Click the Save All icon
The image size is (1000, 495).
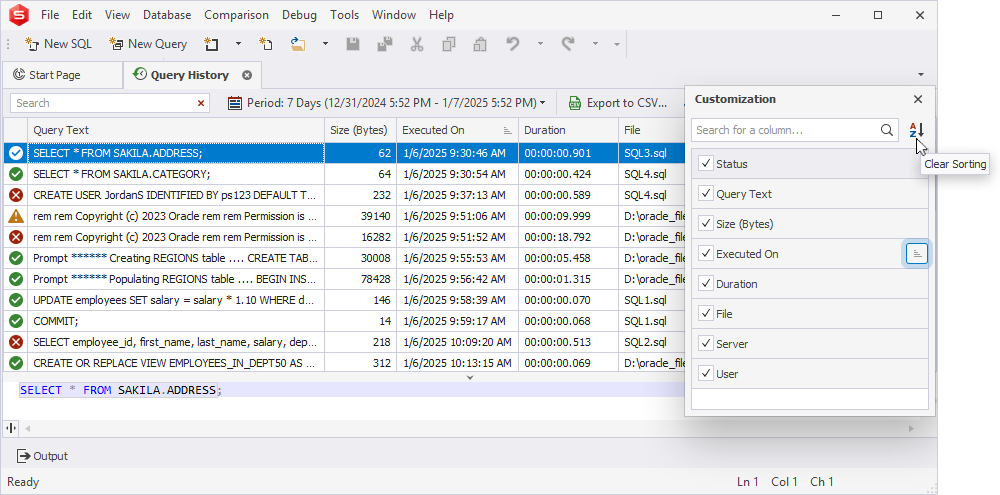tap(385, 44)
